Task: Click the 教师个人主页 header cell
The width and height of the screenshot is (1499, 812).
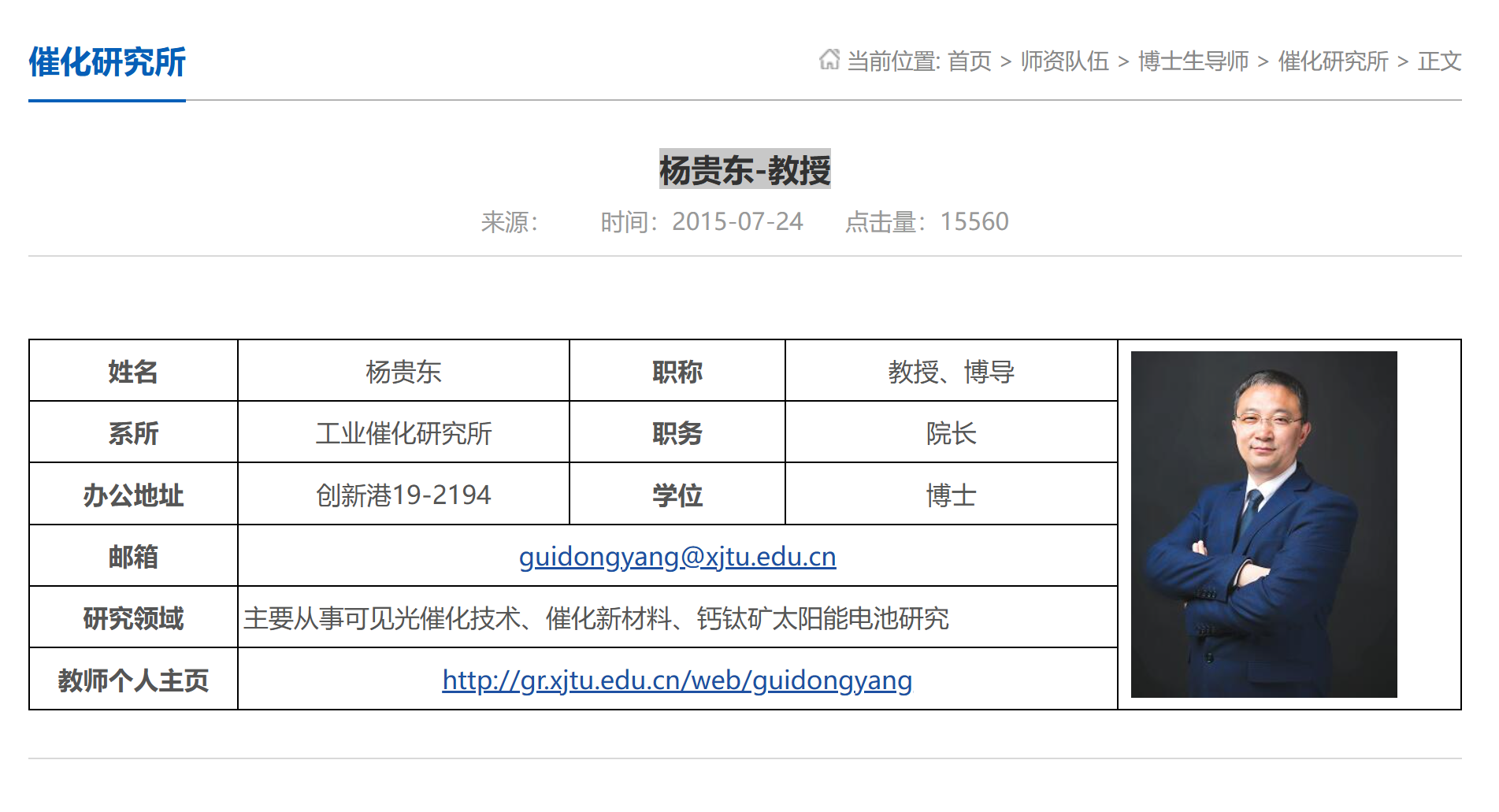Action: coord(133,680)
